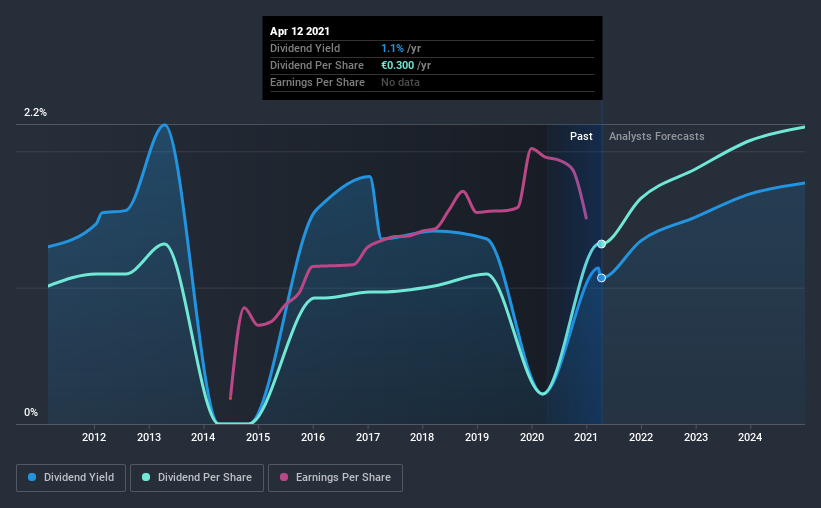Click the €0.300 dividend per share value
Viewport: 821px width, 508px height.
click(397, 65)
